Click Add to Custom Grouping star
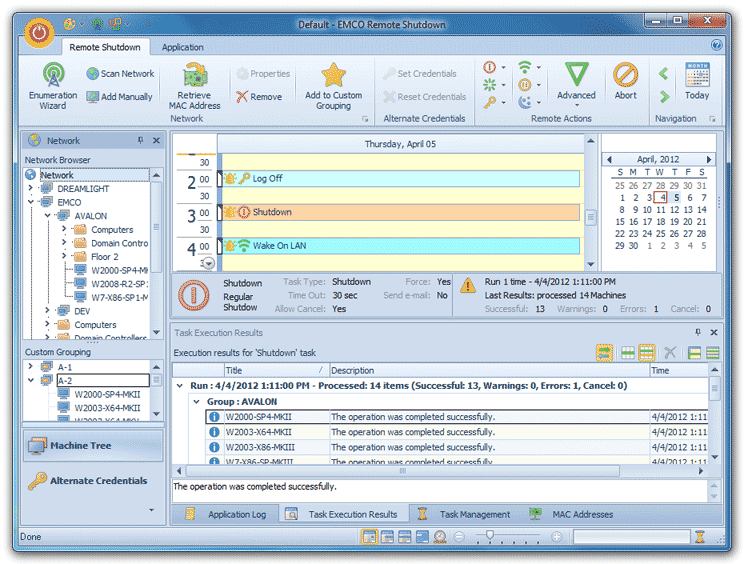Image resolution: width=744 pixels, height=564 pixels. (333, 76)
